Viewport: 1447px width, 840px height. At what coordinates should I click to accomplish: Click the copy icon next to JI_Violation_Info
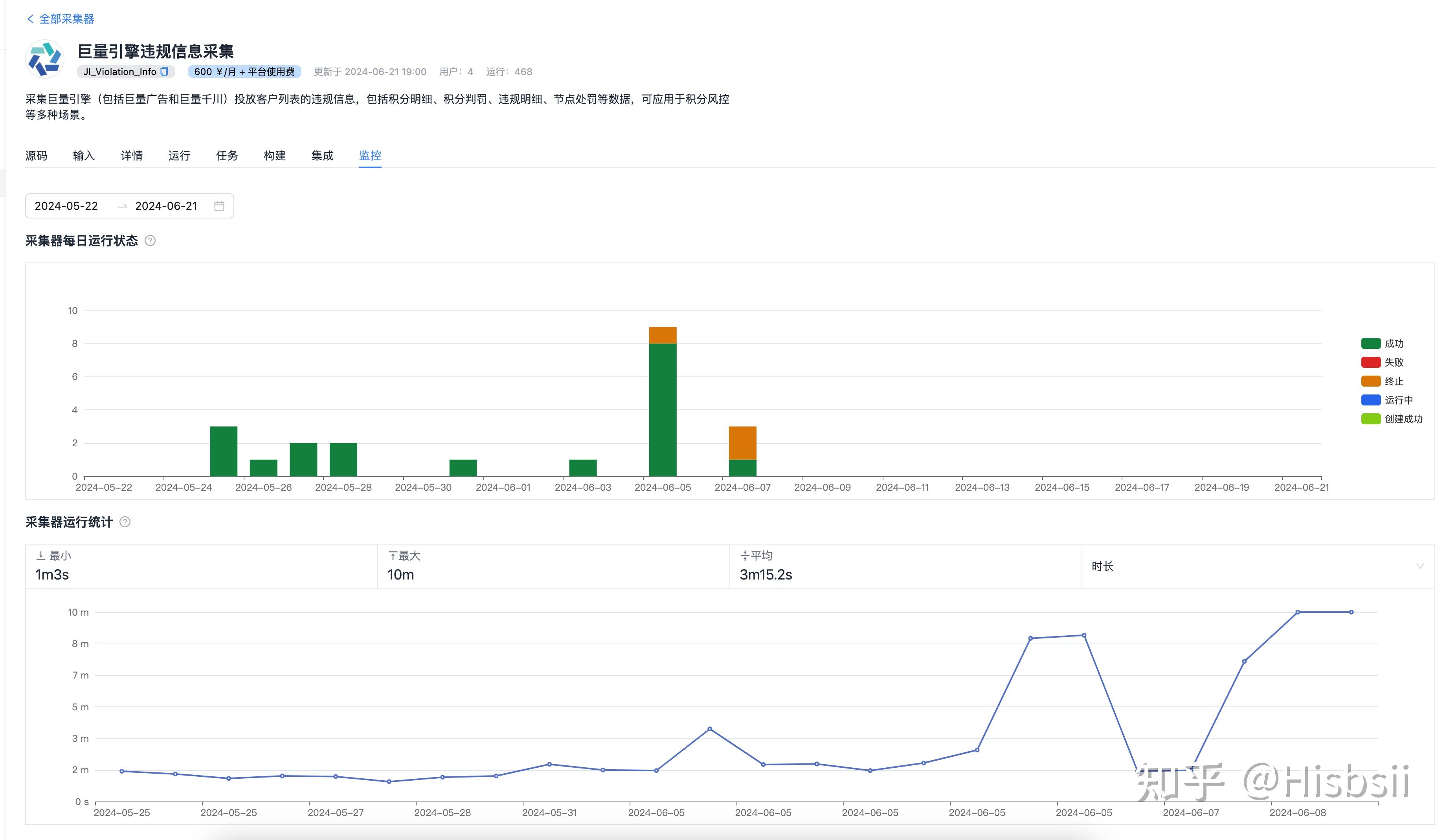(164, 72)
